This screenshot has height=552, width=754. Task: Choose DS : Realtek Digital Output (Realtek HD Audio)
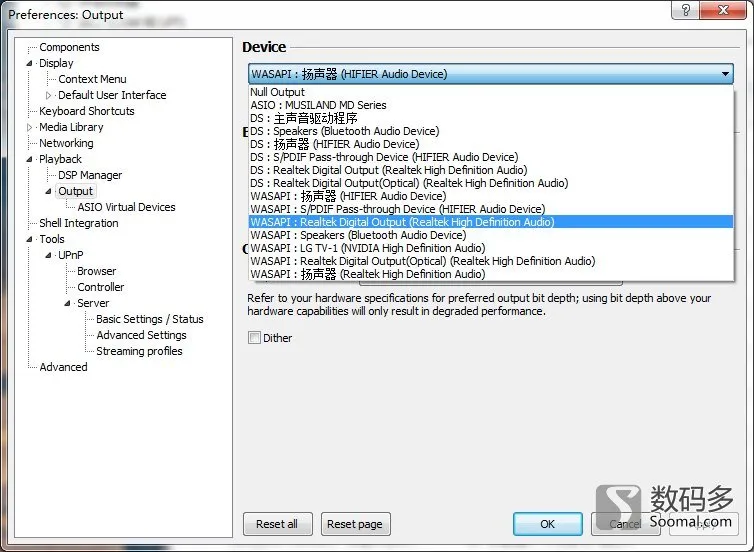[x=491, y=170]
